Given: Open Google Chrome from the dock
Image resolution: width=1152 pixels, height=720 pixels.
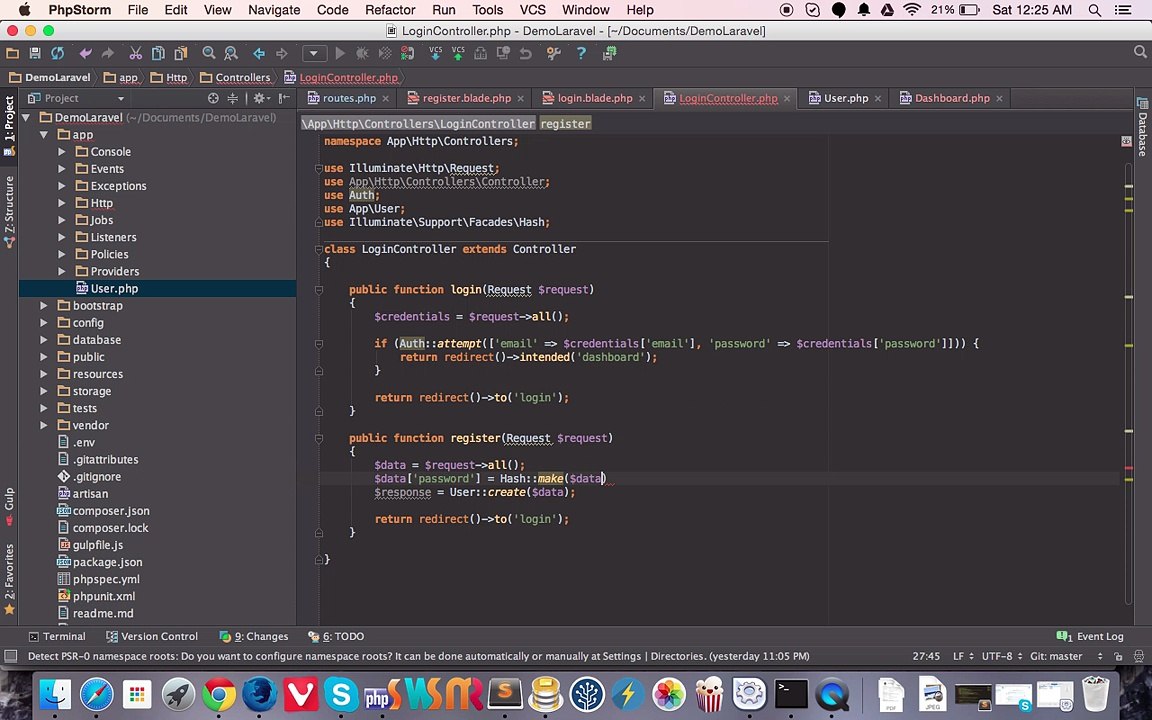Looking at the screenshot, I should (218, 694).
